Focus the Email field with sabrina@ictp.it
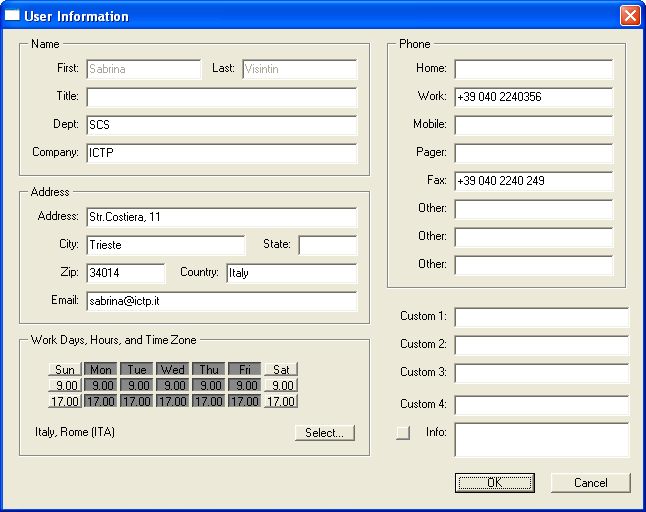This screenshot has height=512, width=646. 221,302
